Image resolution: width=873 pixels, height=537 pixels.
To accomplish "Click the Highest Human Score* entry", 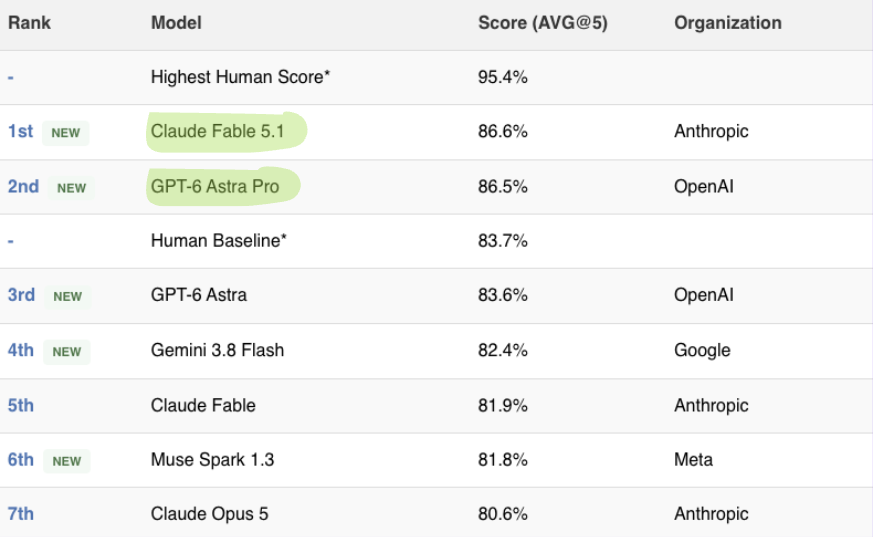I will tap(241, 77).
